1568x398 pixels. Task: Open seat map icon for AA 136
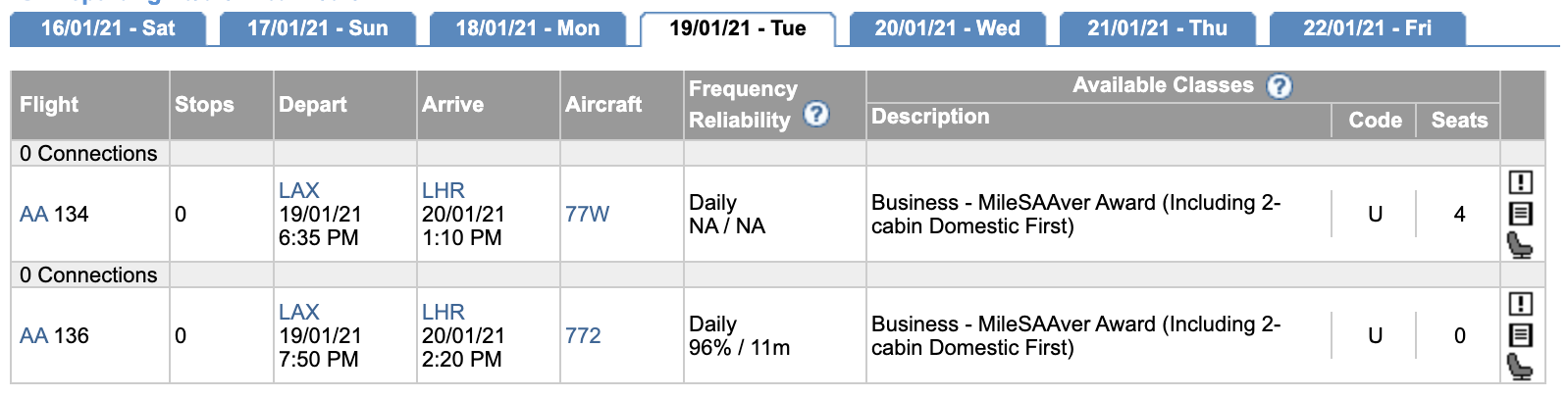(x=1520, y=367)
